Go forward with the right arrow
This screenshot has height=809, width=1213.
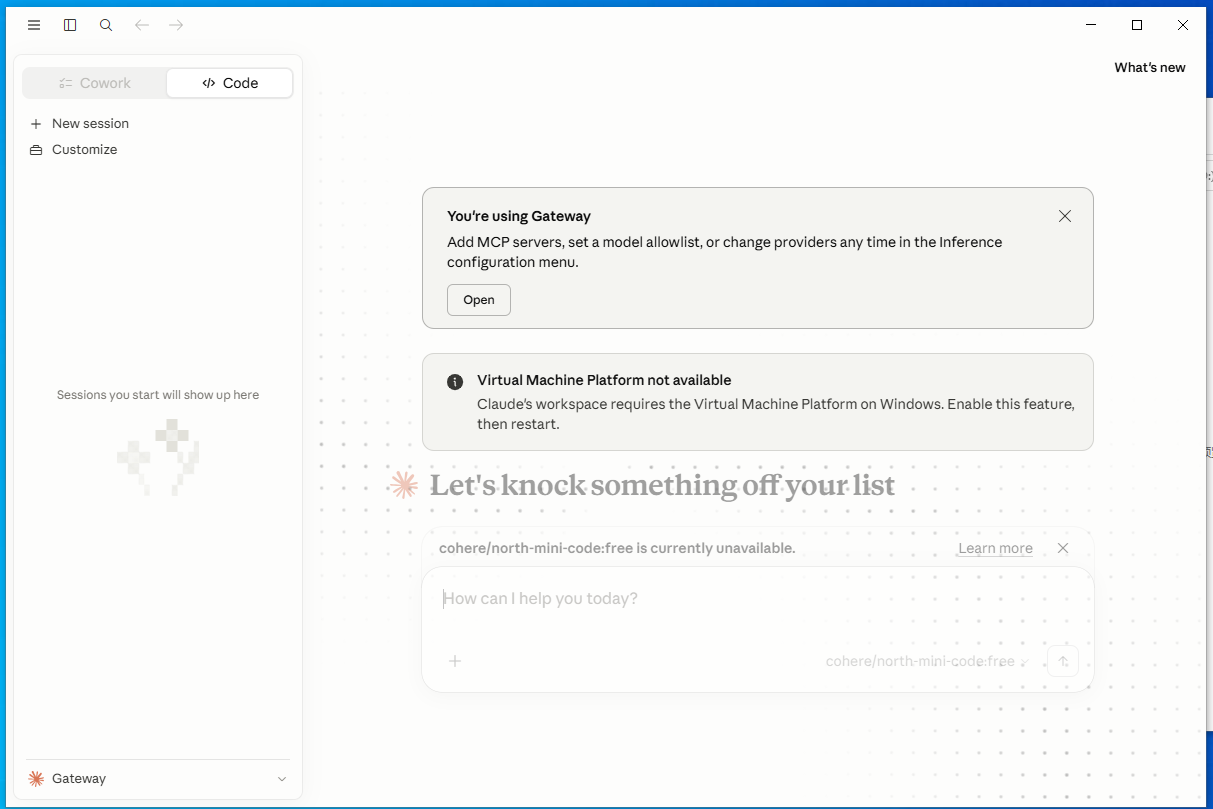(176, 25)
